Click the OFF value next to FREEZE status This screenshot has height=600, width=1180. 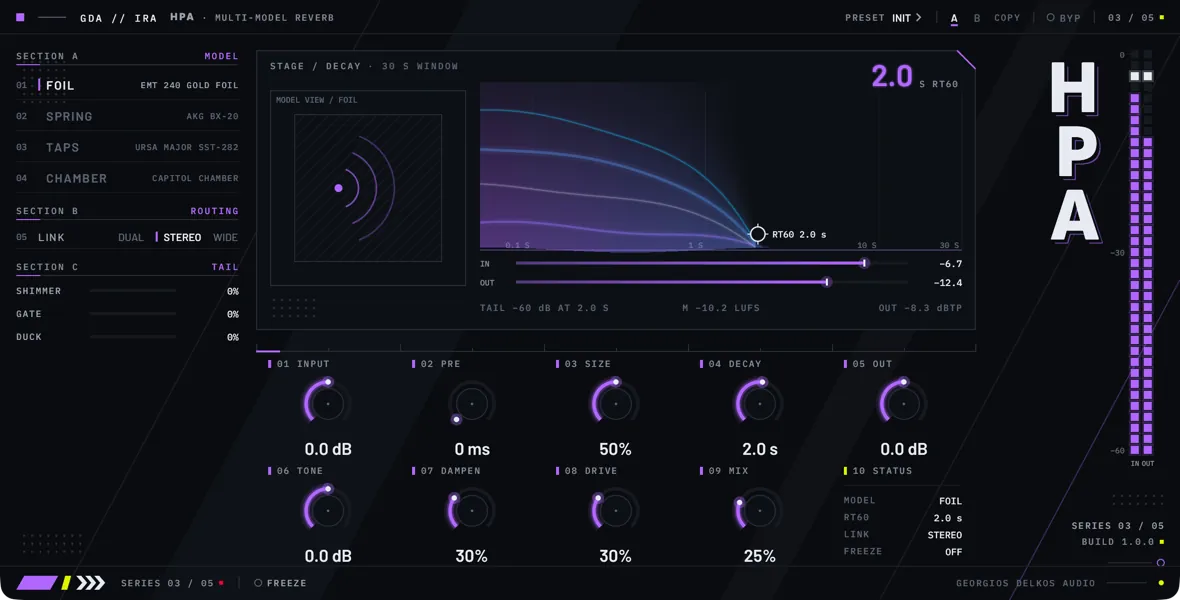tap(953, 552)
